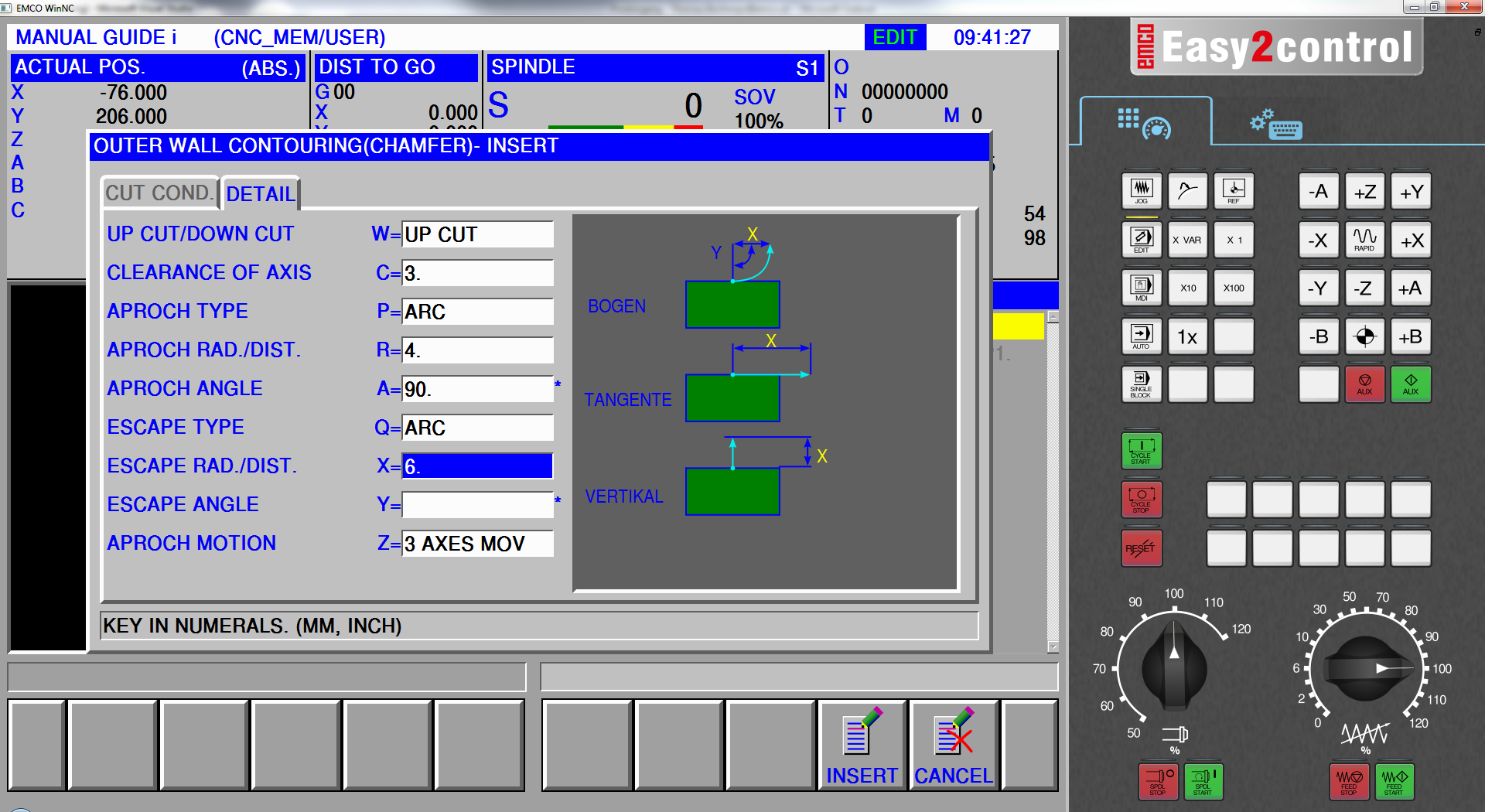Screen dimensions: 1485x812
Task: Select the APROCH TYPE field showing ARC
Action: (x=477, y=312)
